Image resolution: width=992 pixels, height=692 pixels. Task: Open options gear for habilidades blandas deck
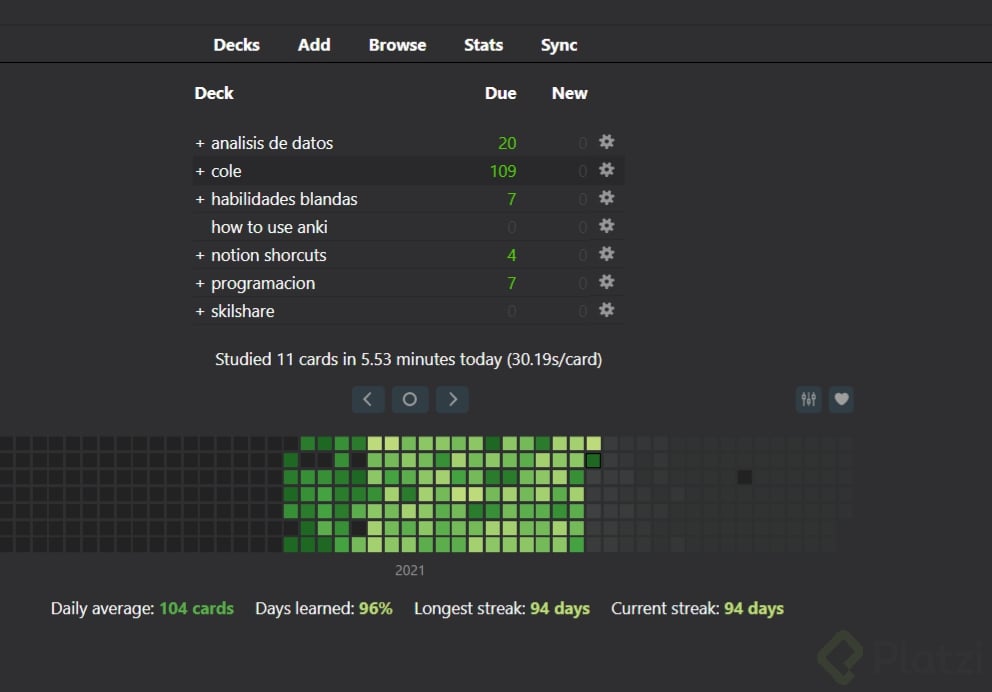pyautogui.click(x=606, y=198)
